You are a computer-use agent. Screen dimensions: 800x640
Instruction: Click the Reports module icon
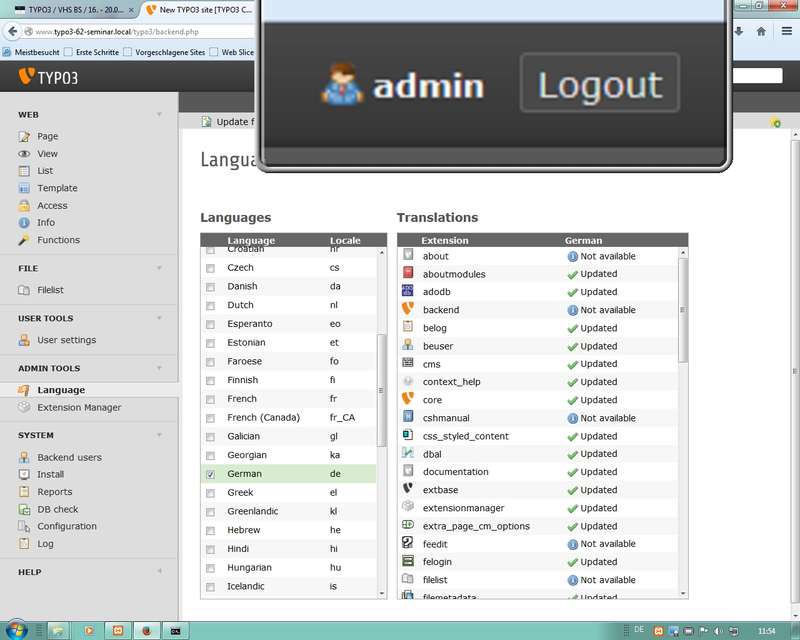[x=24, y=491]
